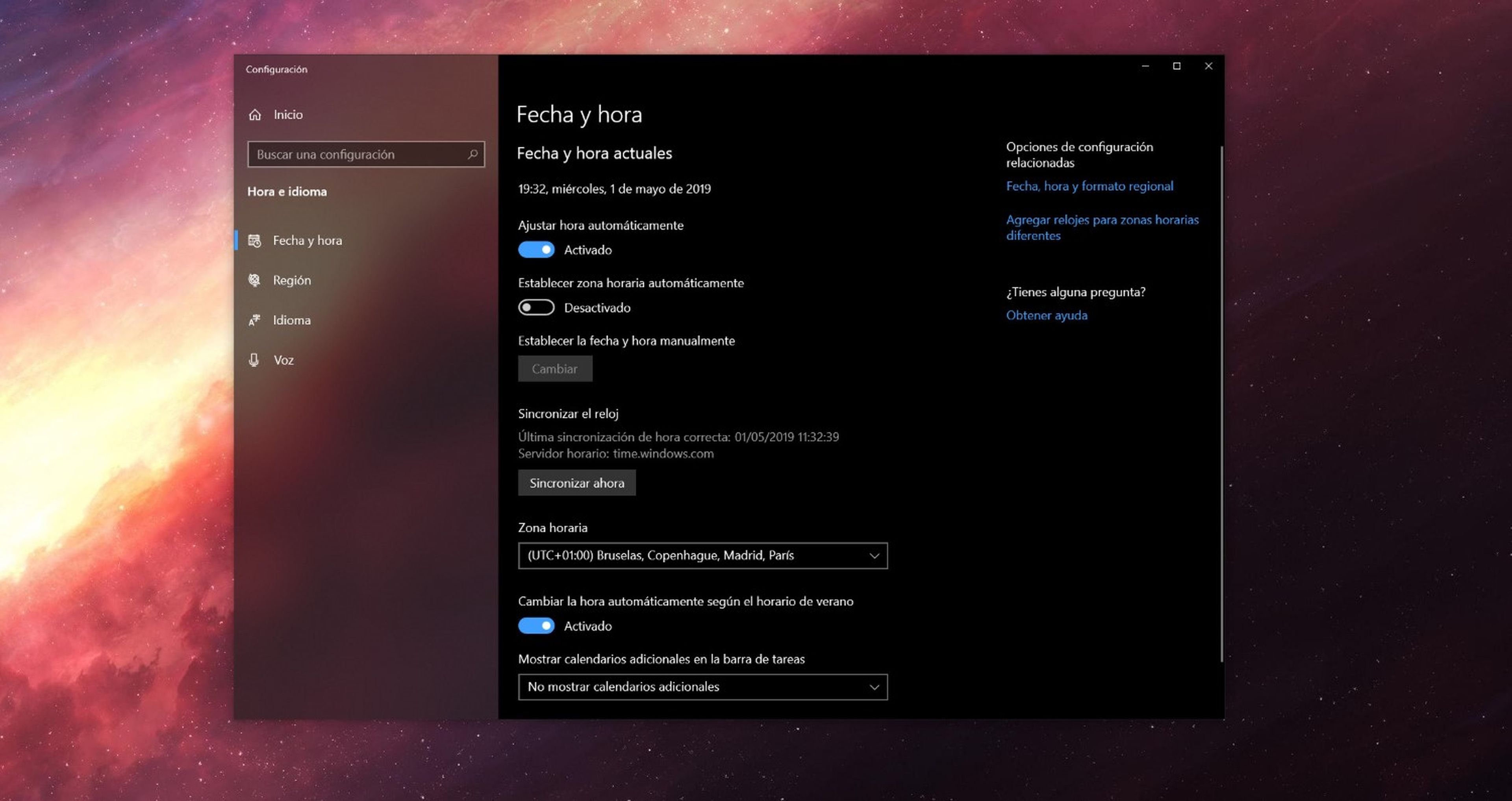Click the Mostrar calendarios adicionales label
Screen dimensions: 1512x801
pos(661,660)
